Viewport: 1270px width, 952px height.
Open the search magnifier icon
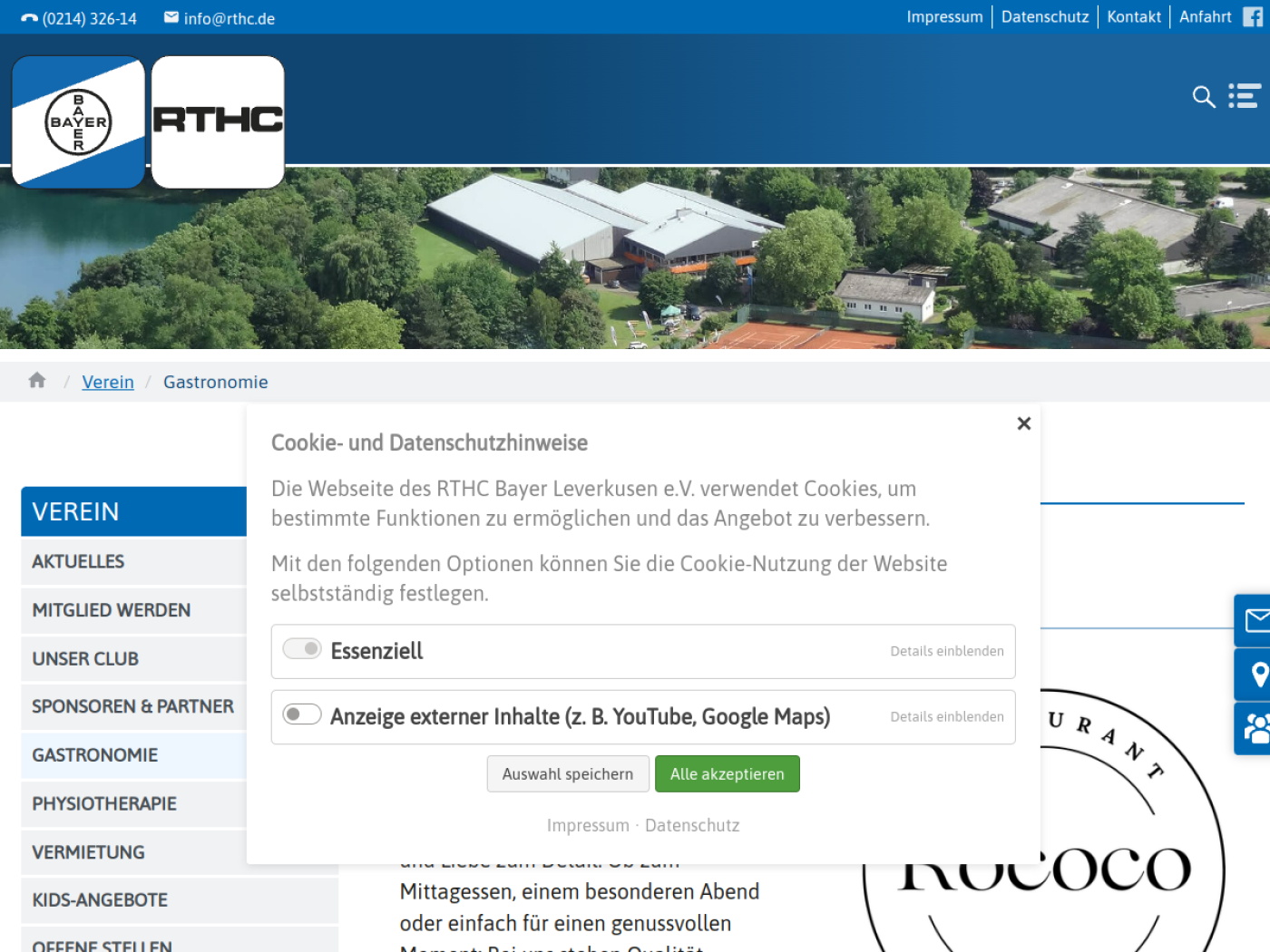click(1204, 96)
